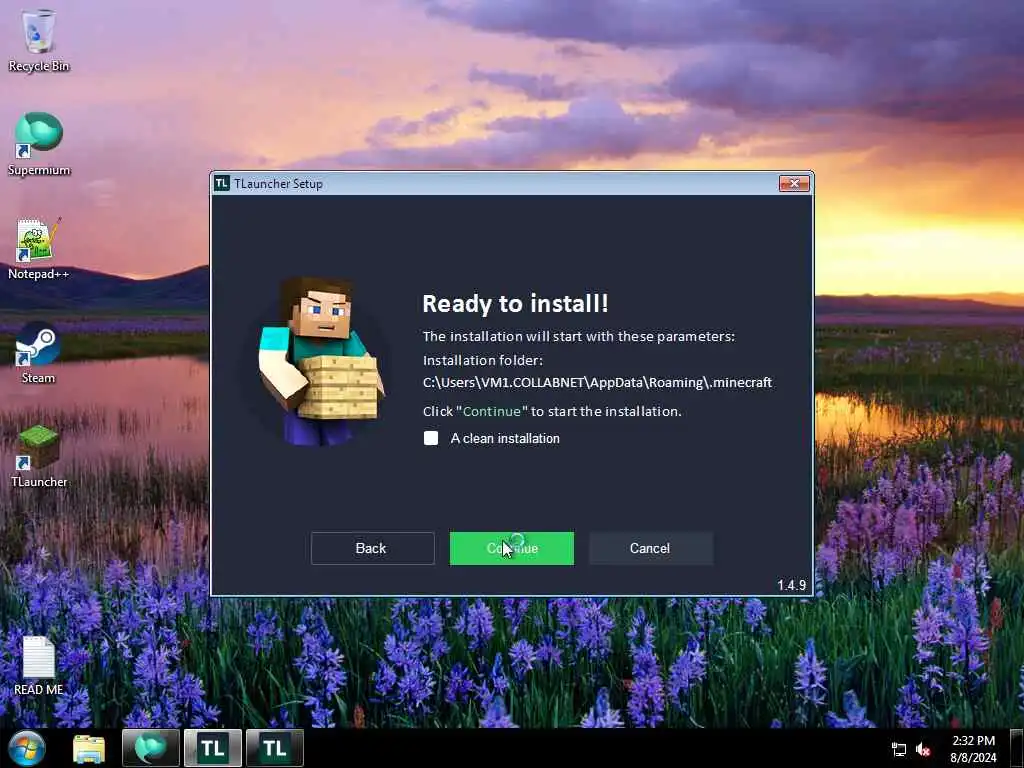Close the TLauncher Setup window
The width and height of the screenshot is (1024, 768).
coord(794,184)
